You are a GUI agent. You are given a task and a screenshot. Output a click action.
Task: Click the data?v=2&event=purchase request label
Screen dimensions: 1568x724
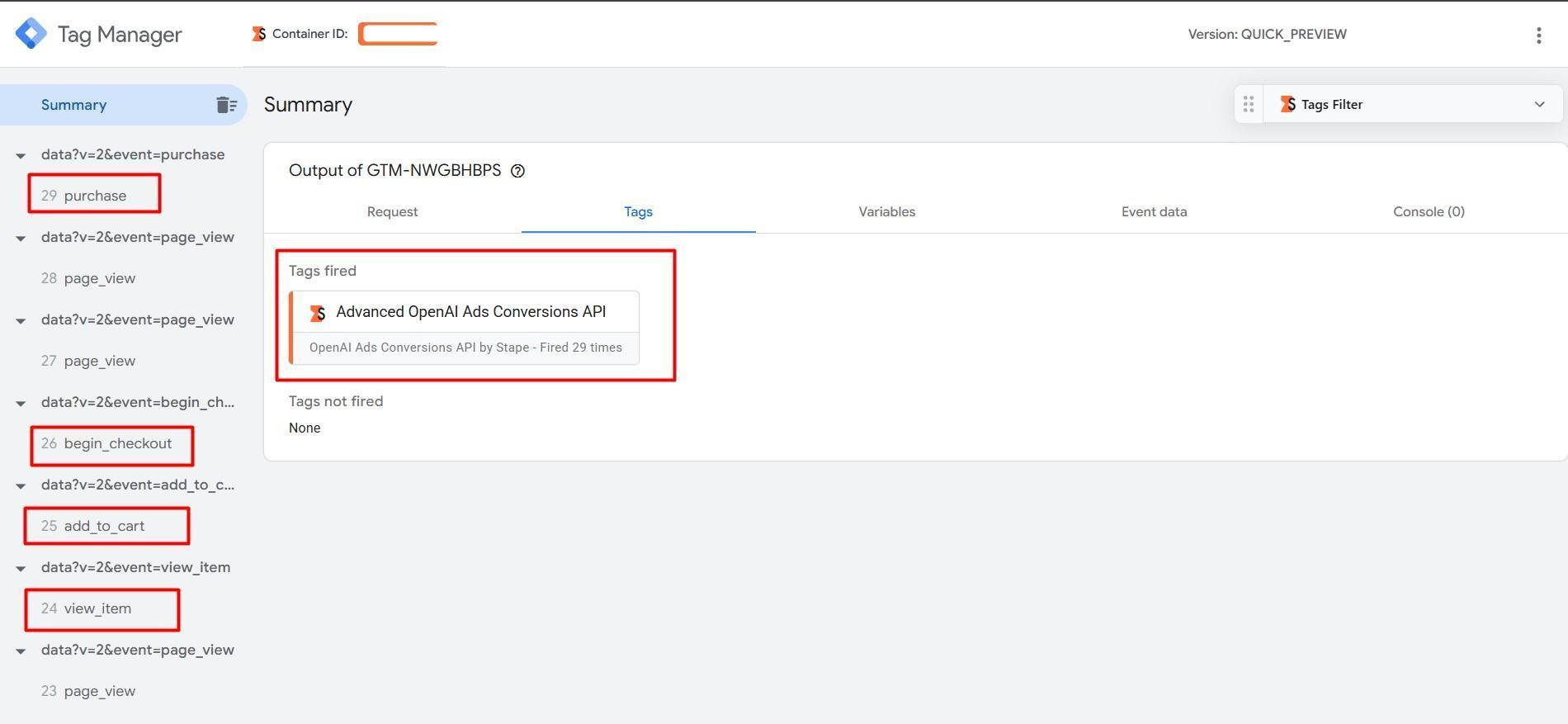[x=133, y=154]
